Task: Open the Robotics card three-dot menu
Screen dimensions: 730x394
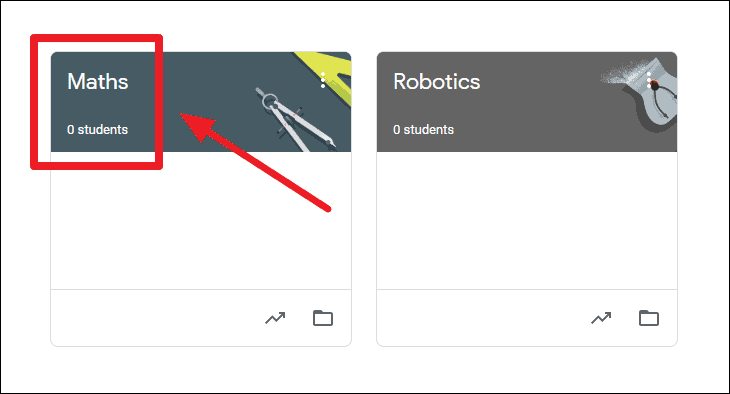Action: 649,80
